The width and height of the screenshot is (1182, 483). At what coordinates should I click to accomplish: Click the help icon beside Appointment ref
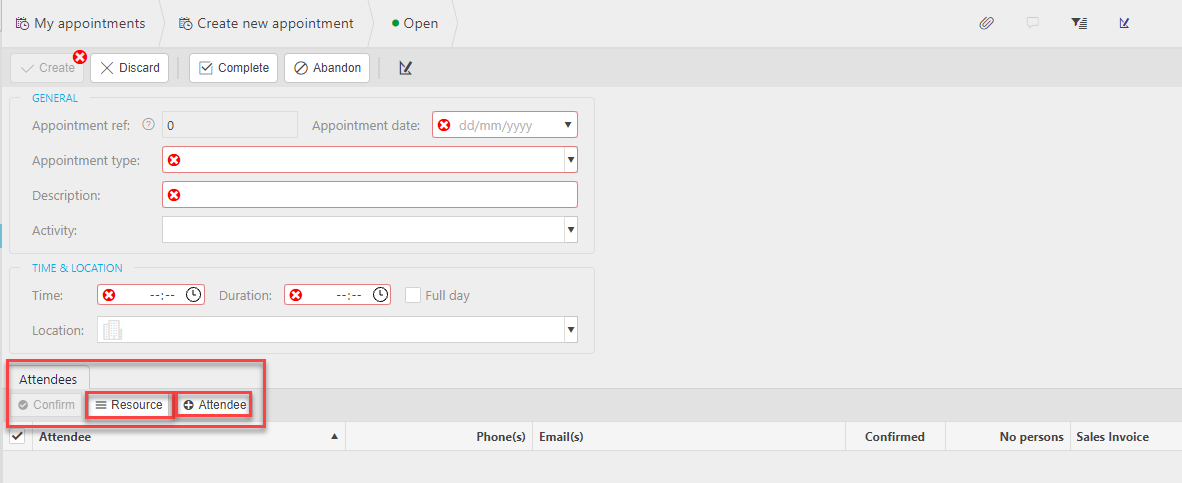(149, 125)
